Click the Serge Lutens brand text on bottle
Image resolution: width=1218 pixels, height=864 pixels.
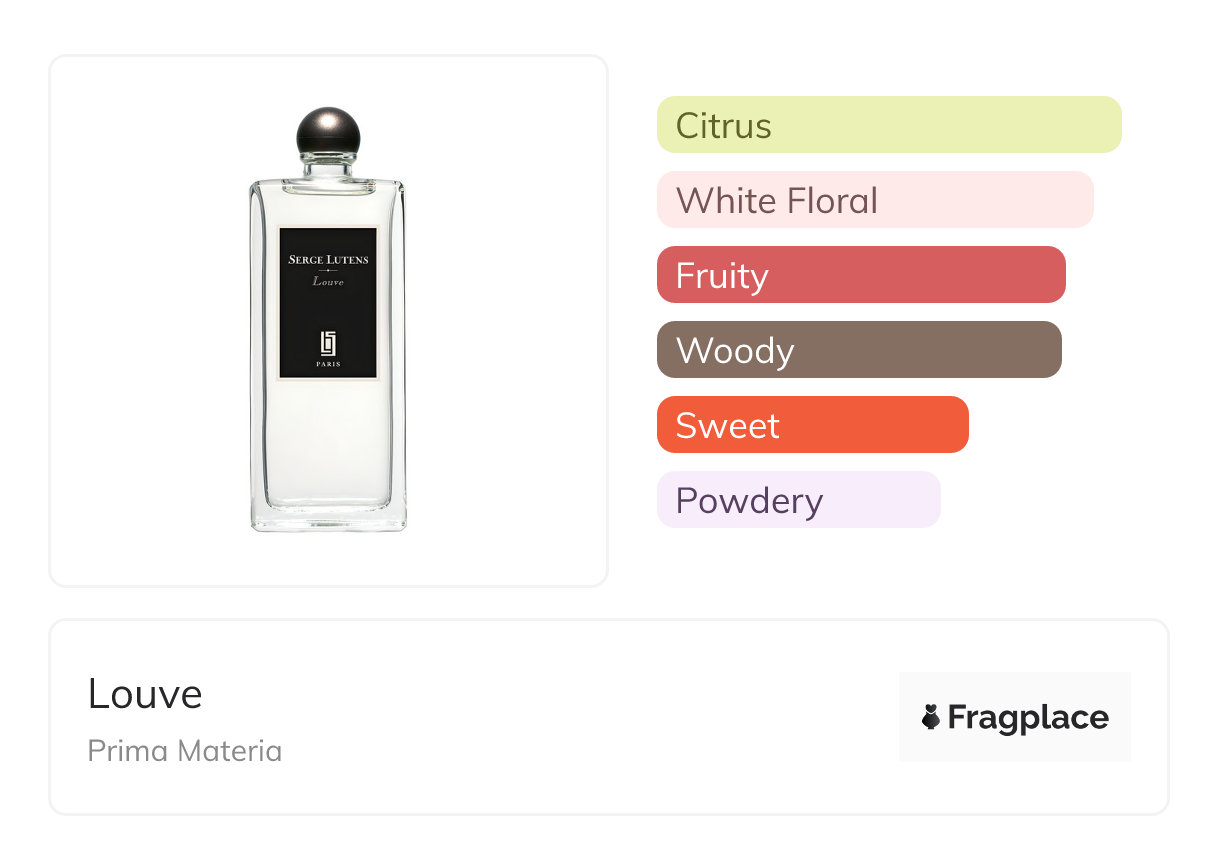pyautogui.click(x=328, y=260)
